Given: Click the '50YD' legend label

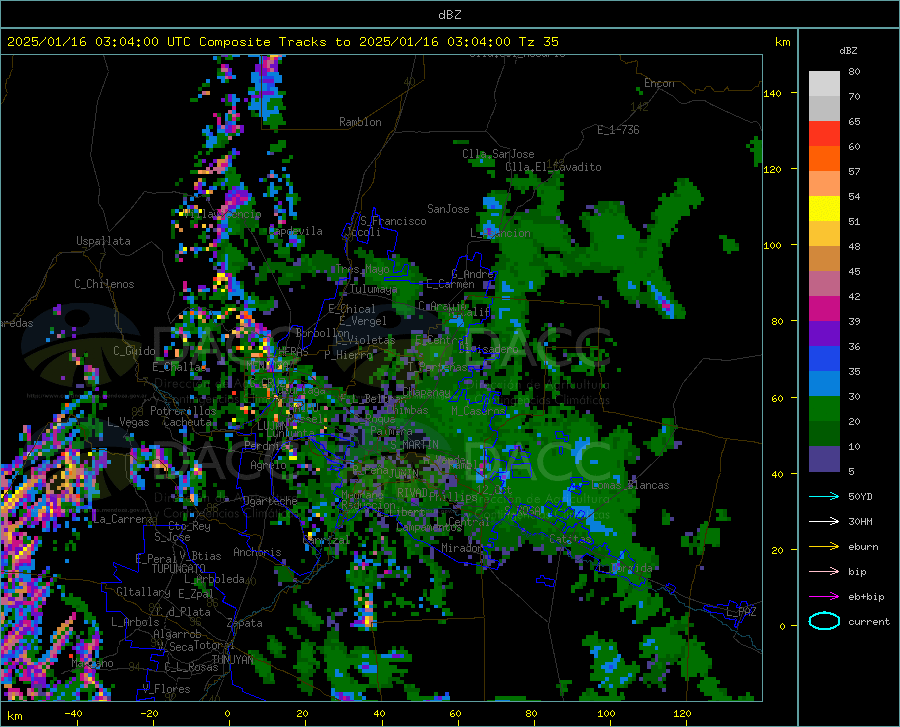Looking at the screenshot, I should 860,496.
